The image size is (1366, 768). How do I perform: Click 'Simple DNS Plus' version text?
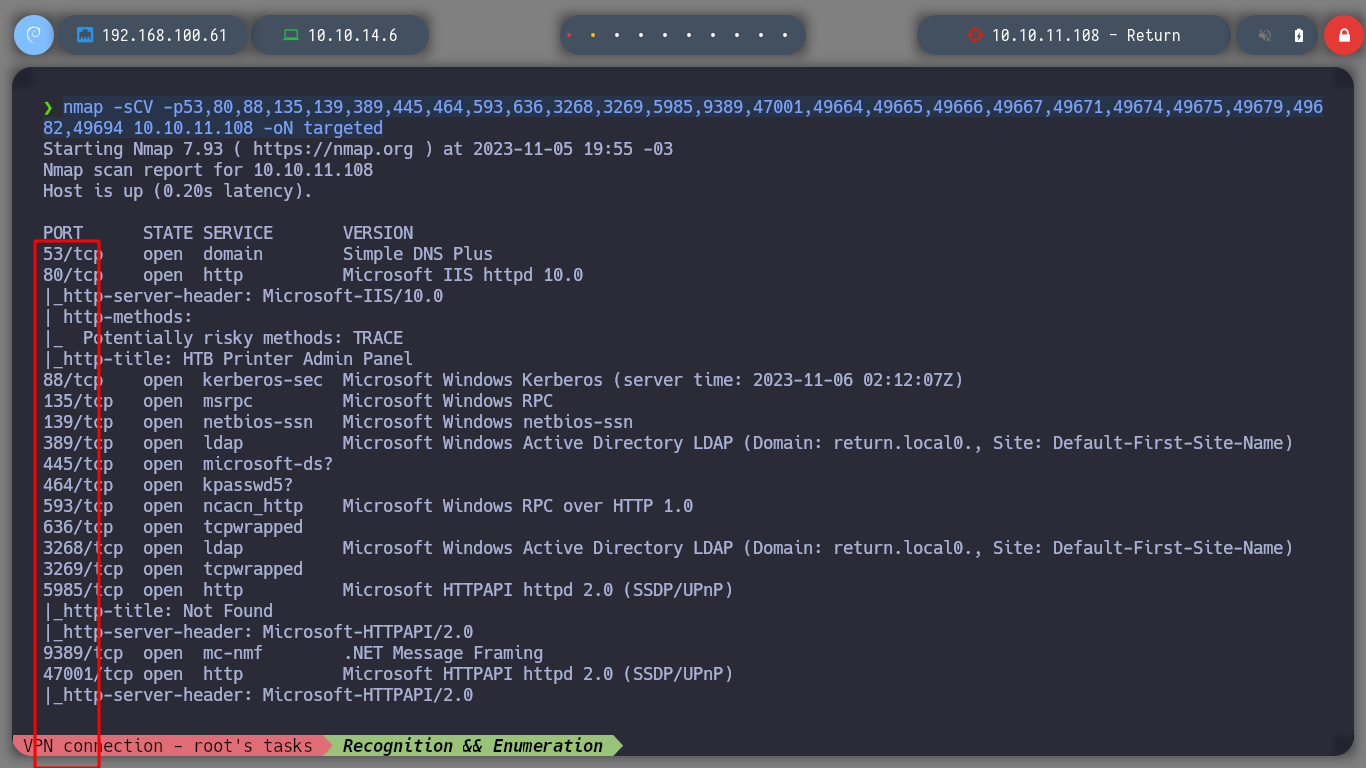click(x=418, y=254)
